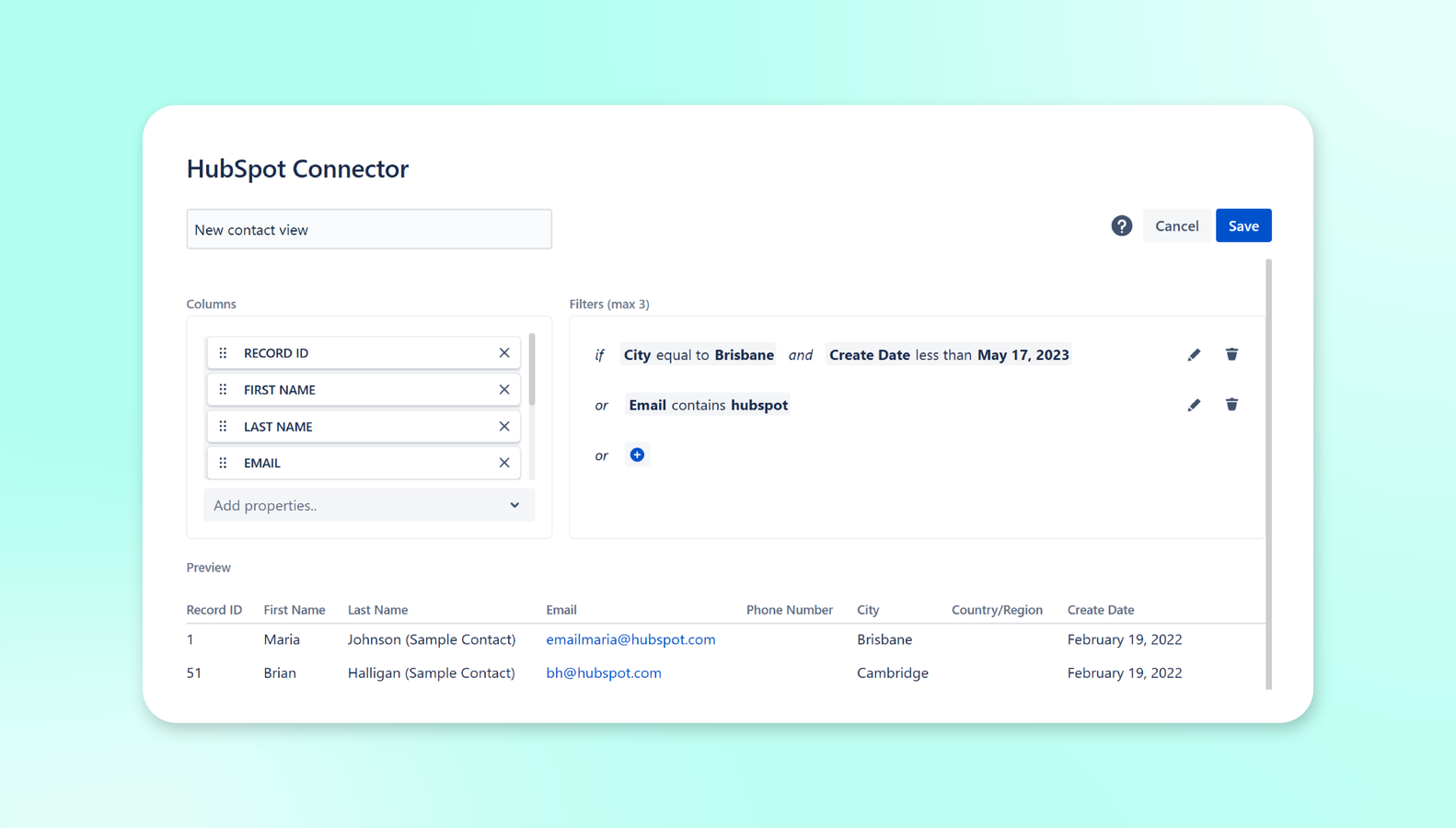The image size is (1456, 828).
Task: Delete the Email contains hubspot filter
Action: point(1231,405)
